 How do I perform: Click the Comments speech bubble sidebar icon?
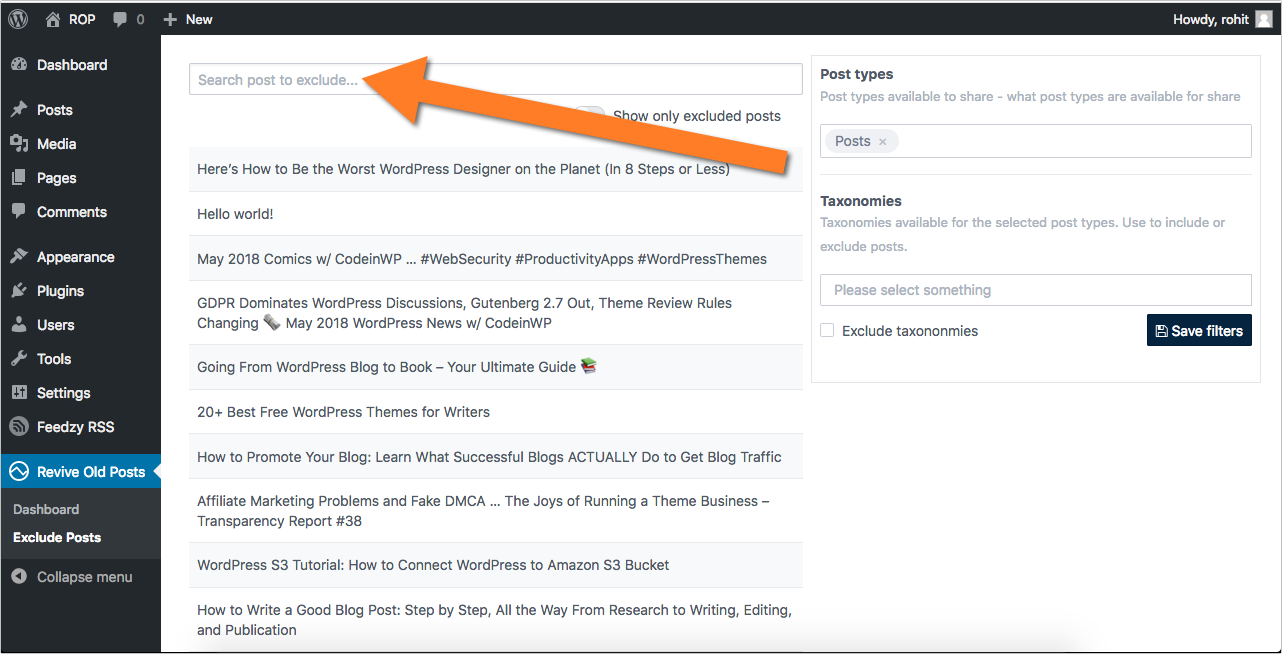click(19, 212)
